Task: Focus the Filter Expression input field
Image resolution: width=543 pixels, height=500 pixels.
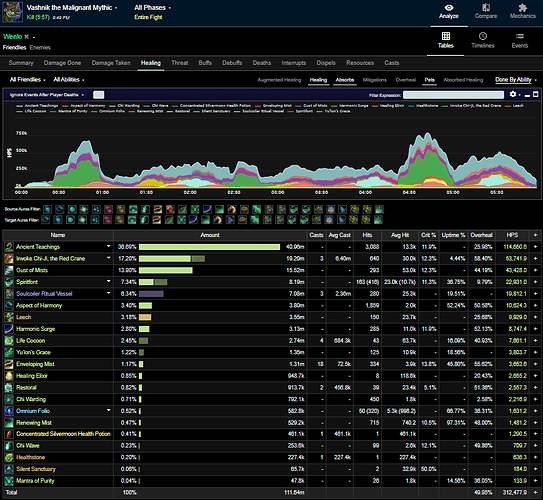Action: pyautogui.click(x=453, y=95)
